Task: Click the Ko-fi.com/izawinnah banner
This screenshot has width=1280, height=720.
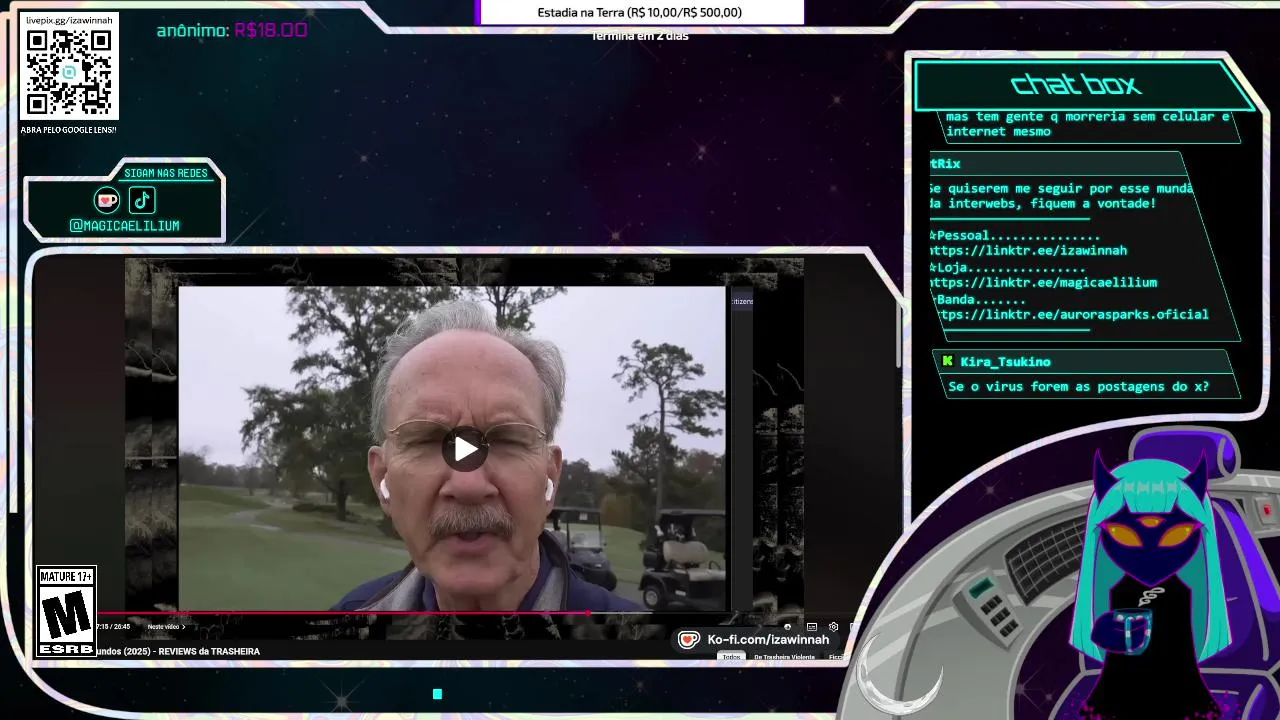Action: pyautogui.click(x=755, y=640)
